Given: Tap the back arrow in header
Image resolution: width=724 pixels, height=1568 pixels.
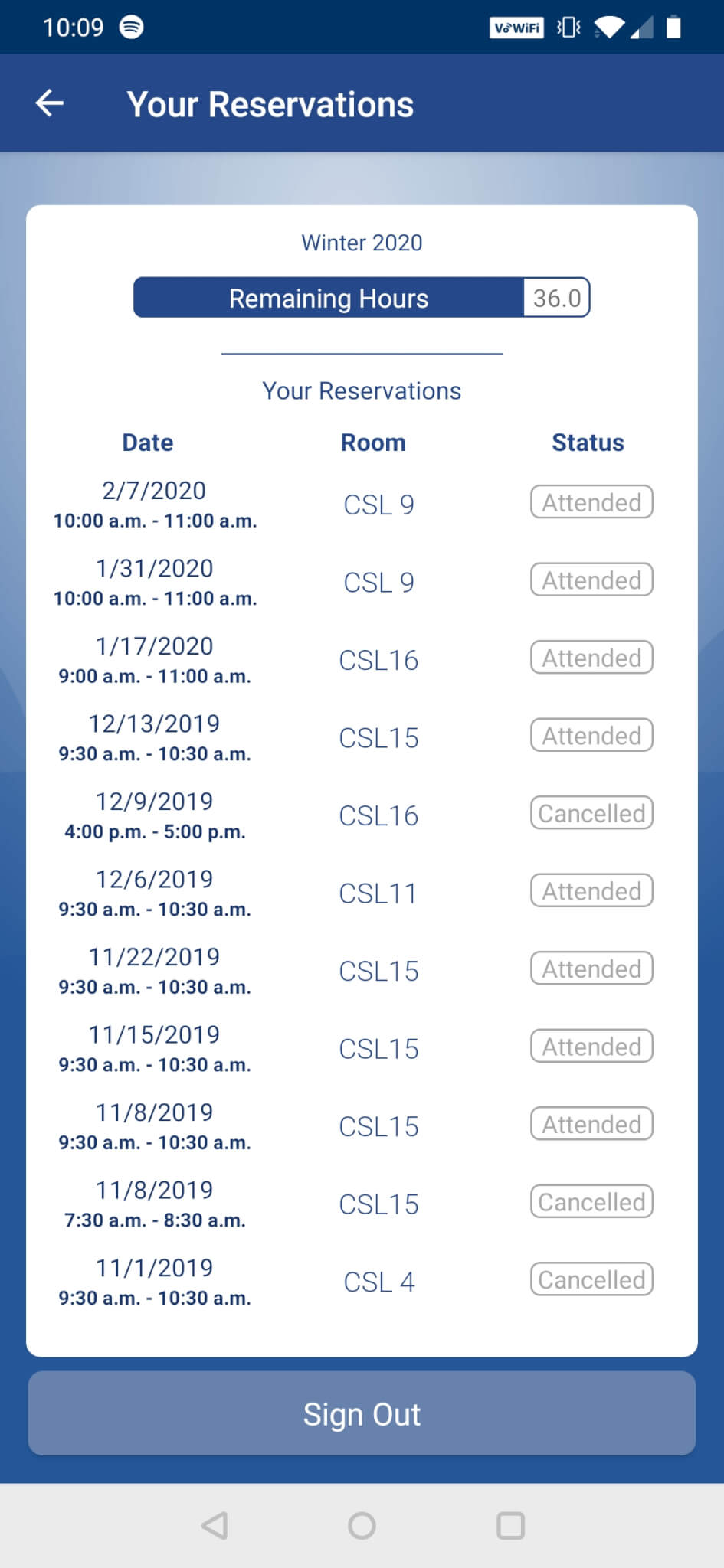Looking at the screenshot, I should click(50, 103).
